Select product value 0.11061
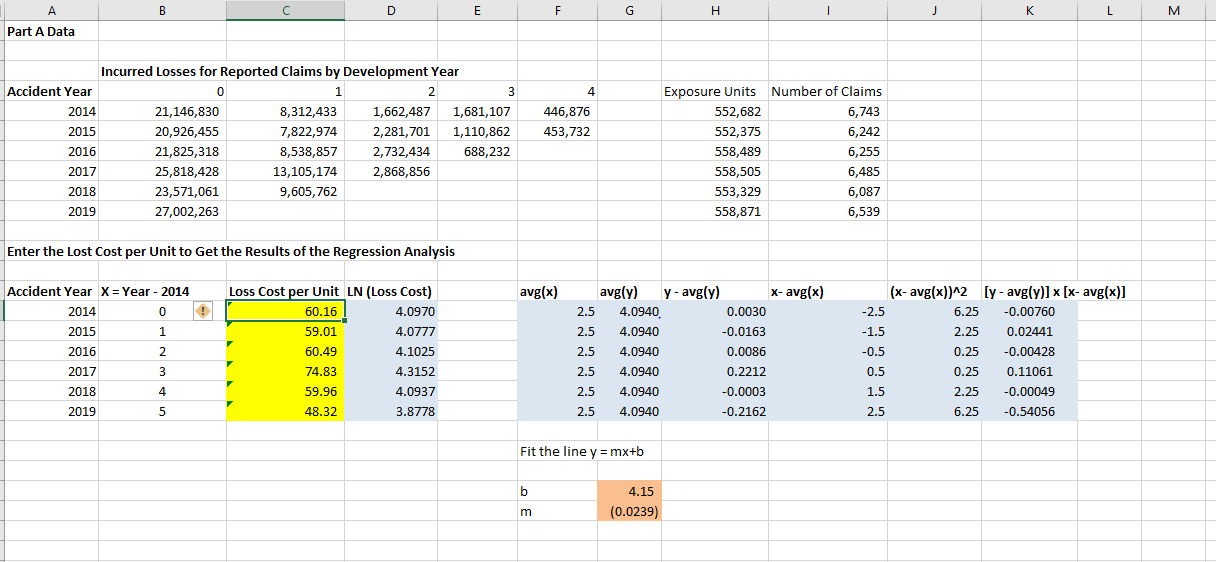The height and width of the screenshot is (562, 1216). click(x=1030, y=371)
